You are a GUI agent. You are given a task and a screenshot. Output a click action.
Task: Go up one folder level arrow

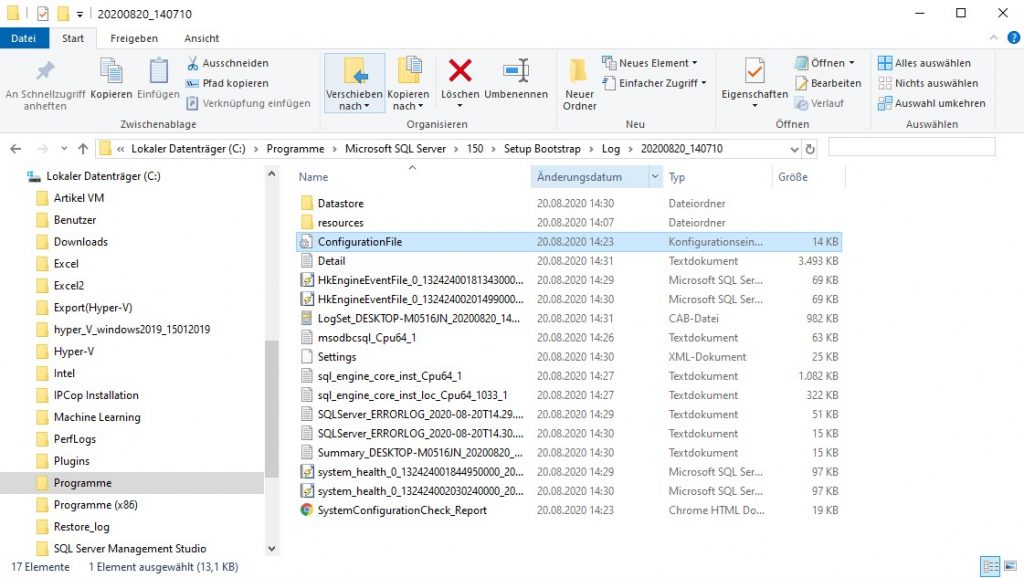tap(83, 149)
